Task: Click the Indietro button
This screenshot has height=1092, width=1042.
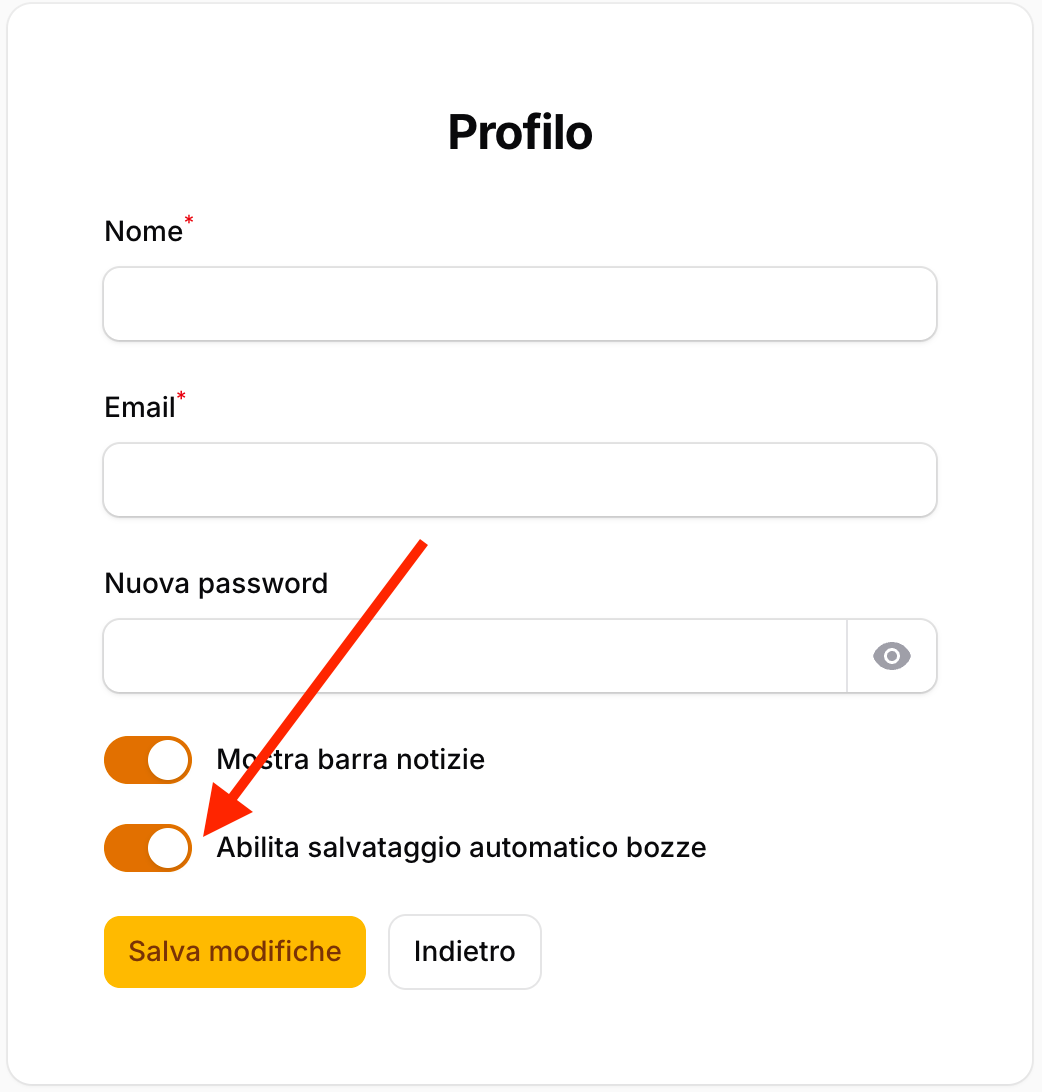Action: [464, 951]
